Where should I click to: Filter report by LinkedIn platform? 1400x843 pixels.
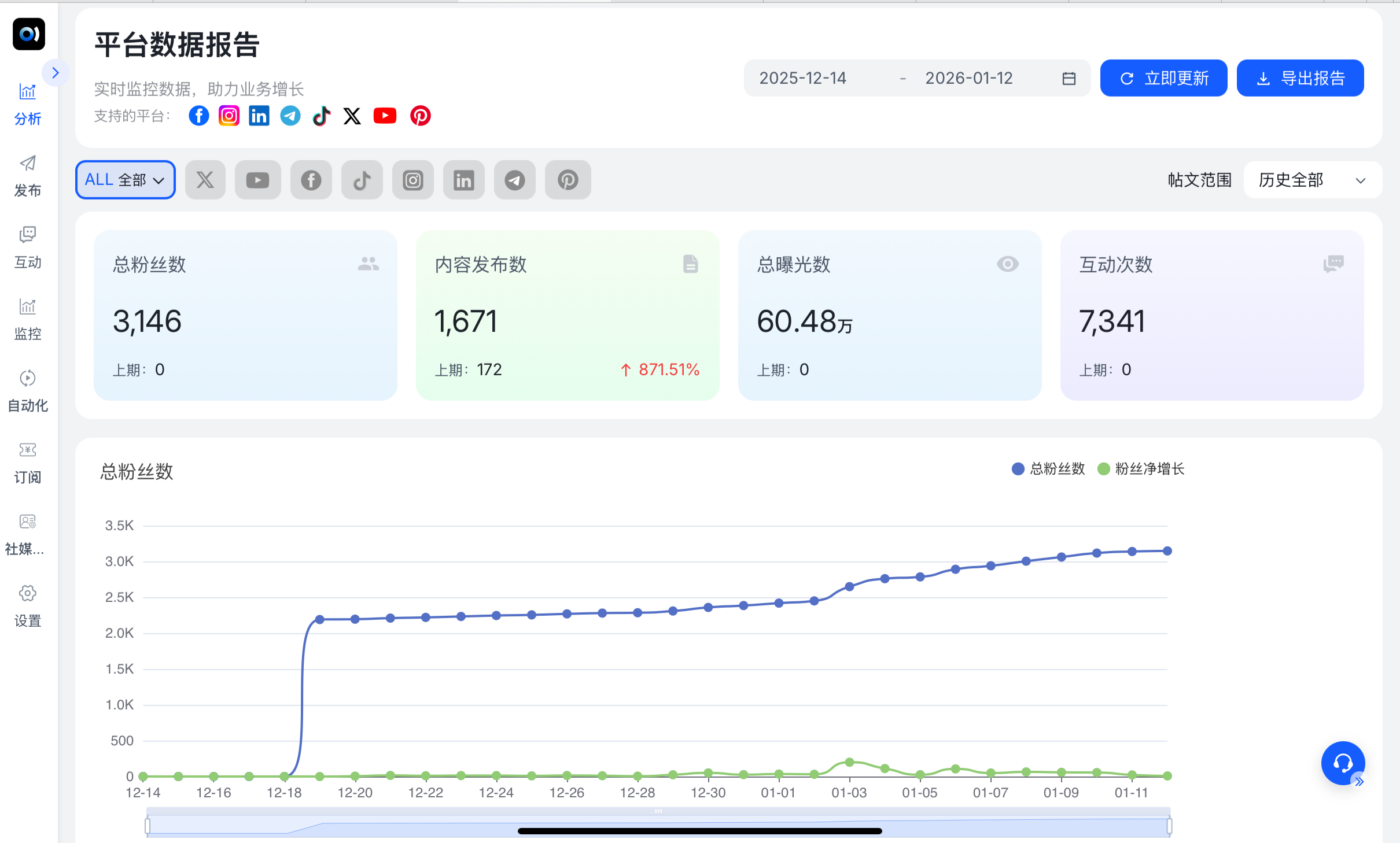tap(463, 180)
